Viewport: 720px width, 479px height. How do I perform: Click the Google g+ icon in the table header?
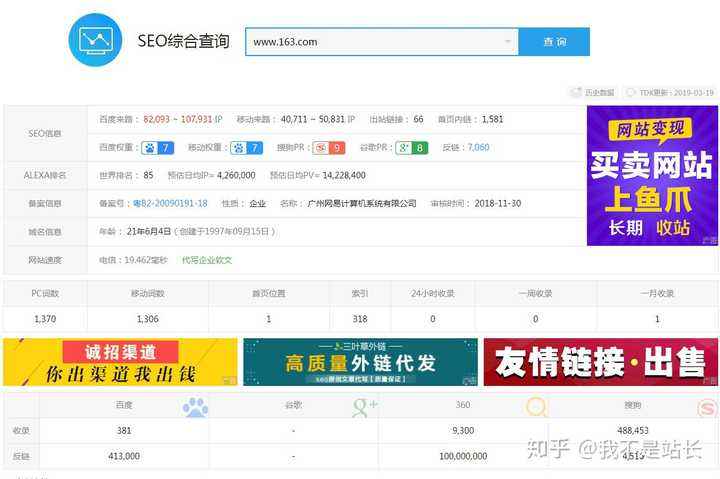365,407
